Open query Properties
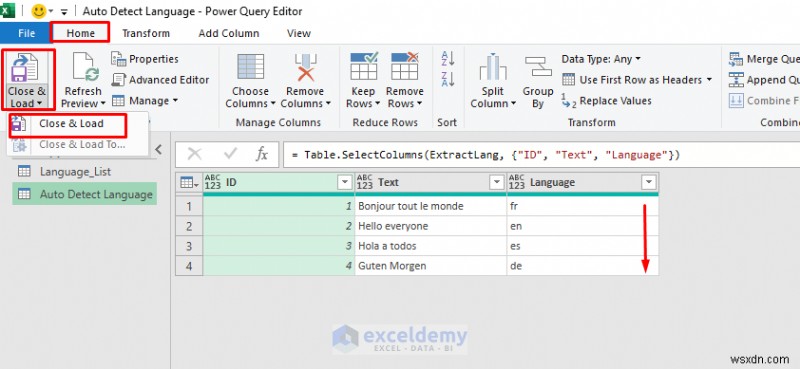 click(145, 59)
